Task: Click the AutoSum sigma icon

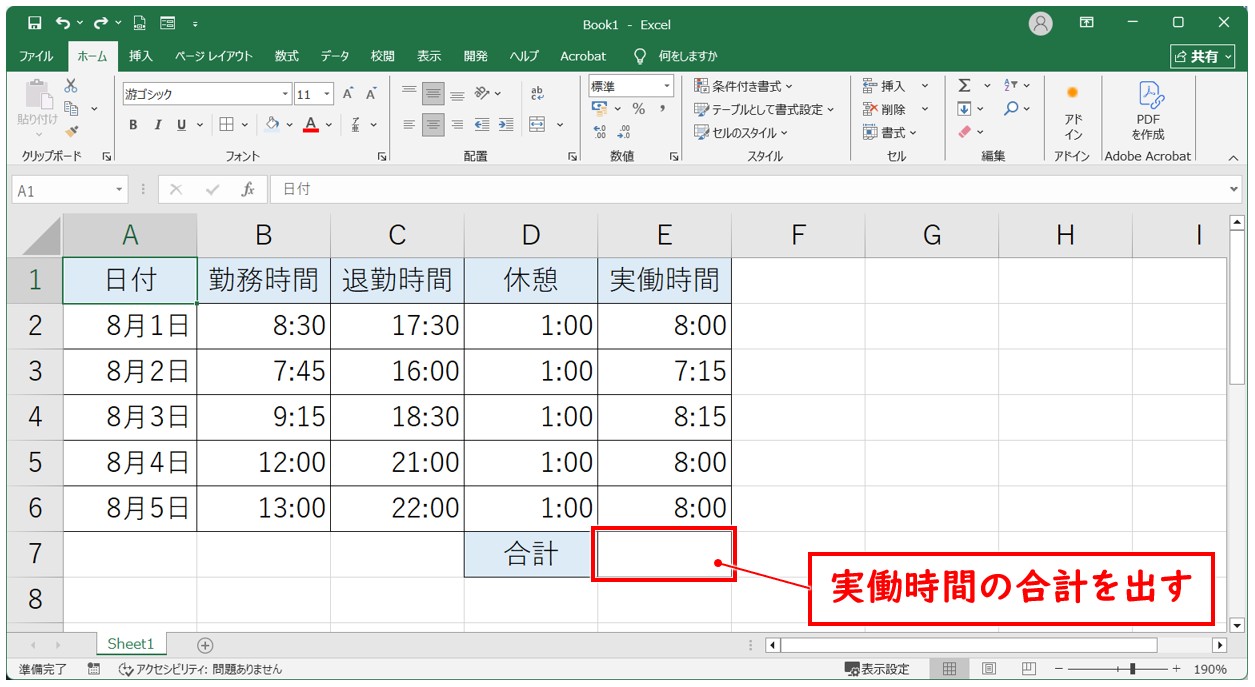Action: [x=965, y=86]
